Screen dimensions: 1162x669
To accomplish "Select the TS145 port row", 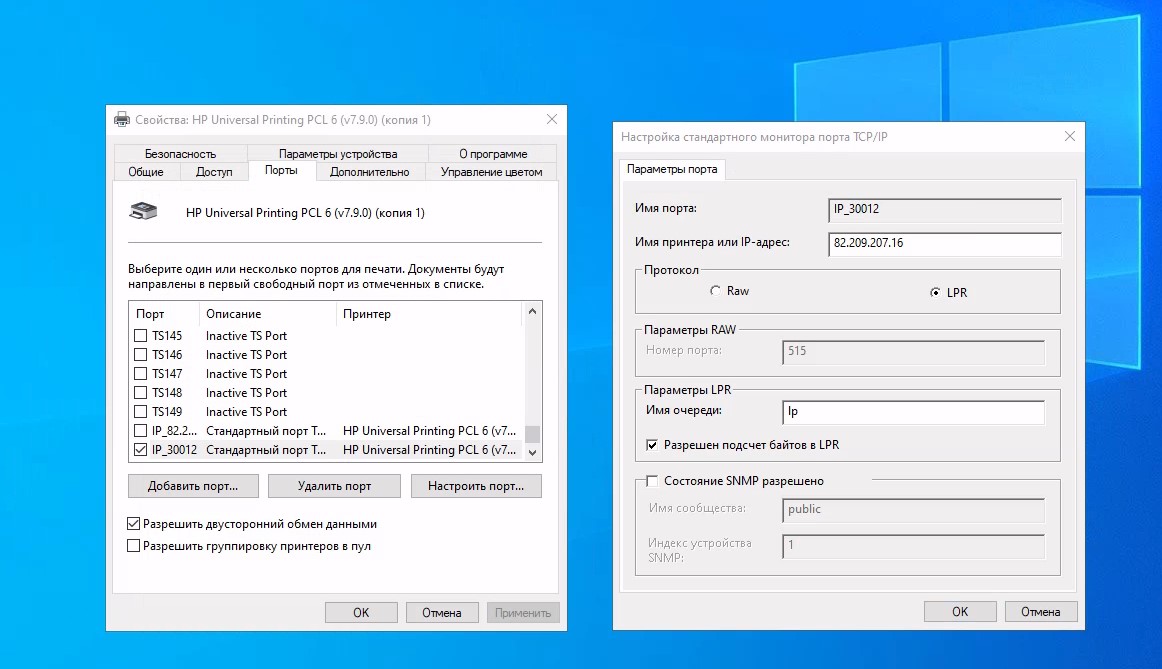I will (x=327, y=336).
